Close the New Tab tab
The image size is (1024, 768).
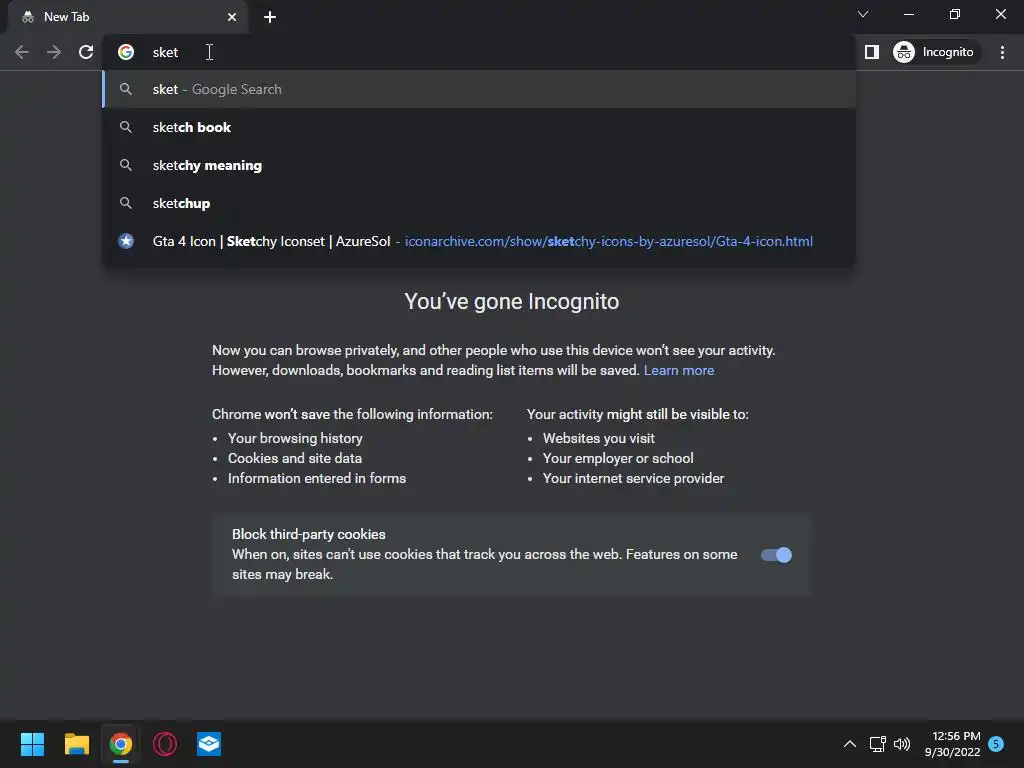pyautogui.click(x=232, y=17)
